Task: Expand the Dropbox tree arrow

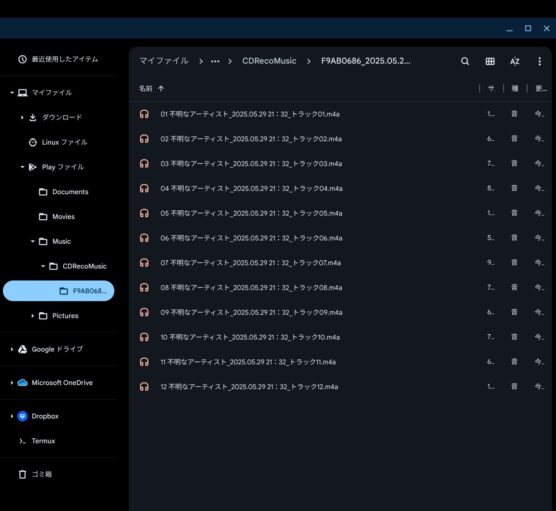Action: pos(12,416)
